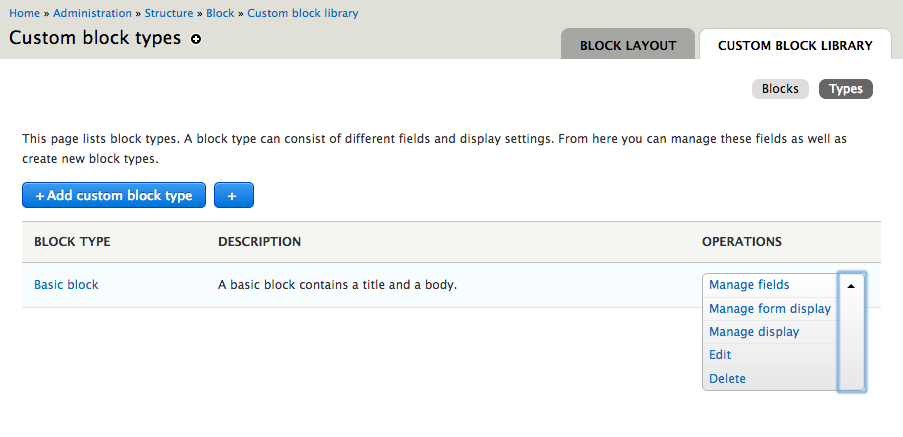Open the Blocks secondary tab
The height and width of the screenshot is (437, 903).
click(780, 89)
